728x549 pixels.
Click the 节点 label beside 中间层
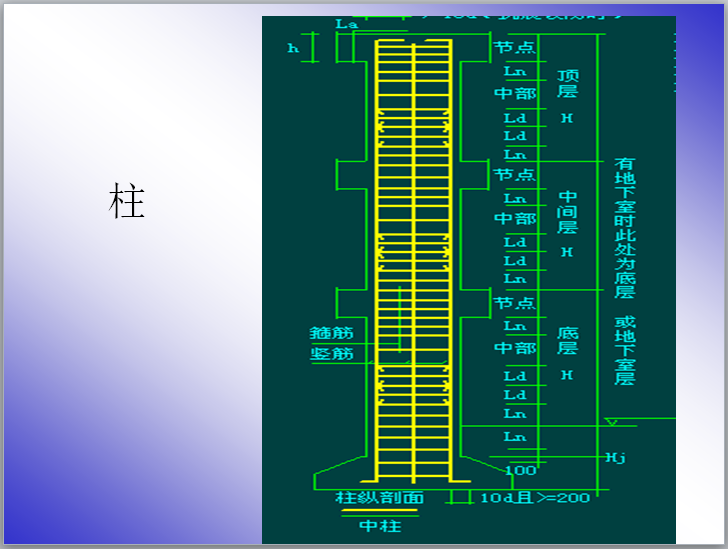point(514,175)
